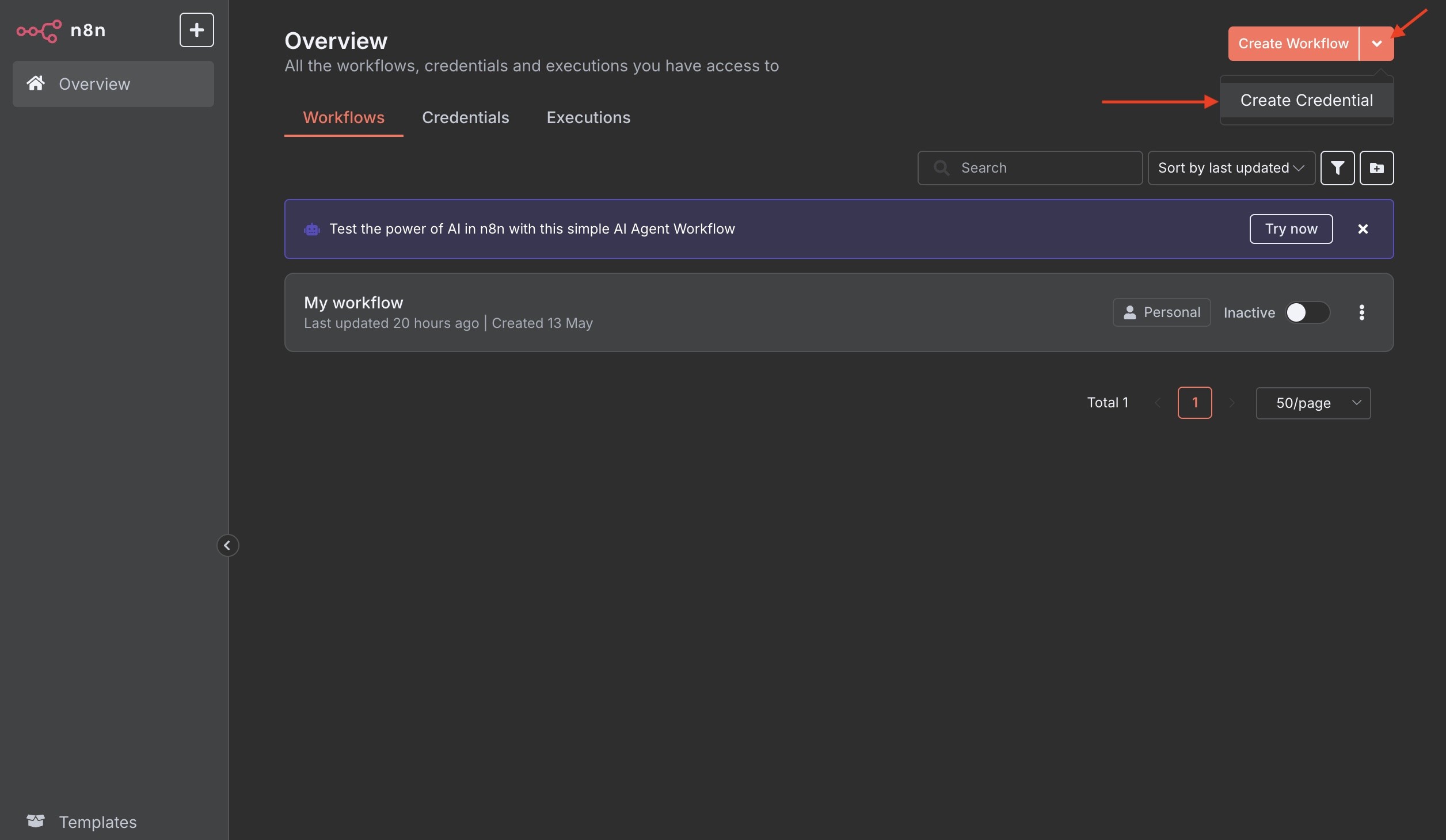Dismiss the AI Agent Workflow banner
The image size is (1446, 840).
point(1363,229)
